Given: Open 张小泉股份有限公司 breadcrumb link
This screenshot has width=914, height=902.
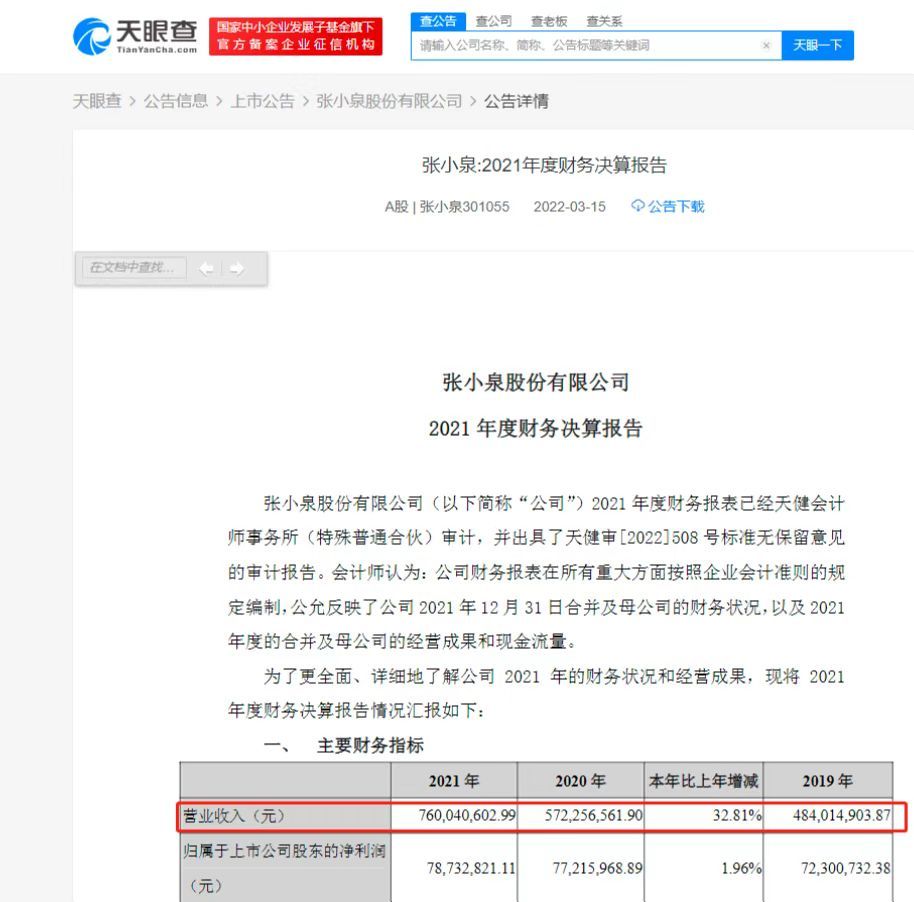Looking at the screenshot, I should pos(389,101).
